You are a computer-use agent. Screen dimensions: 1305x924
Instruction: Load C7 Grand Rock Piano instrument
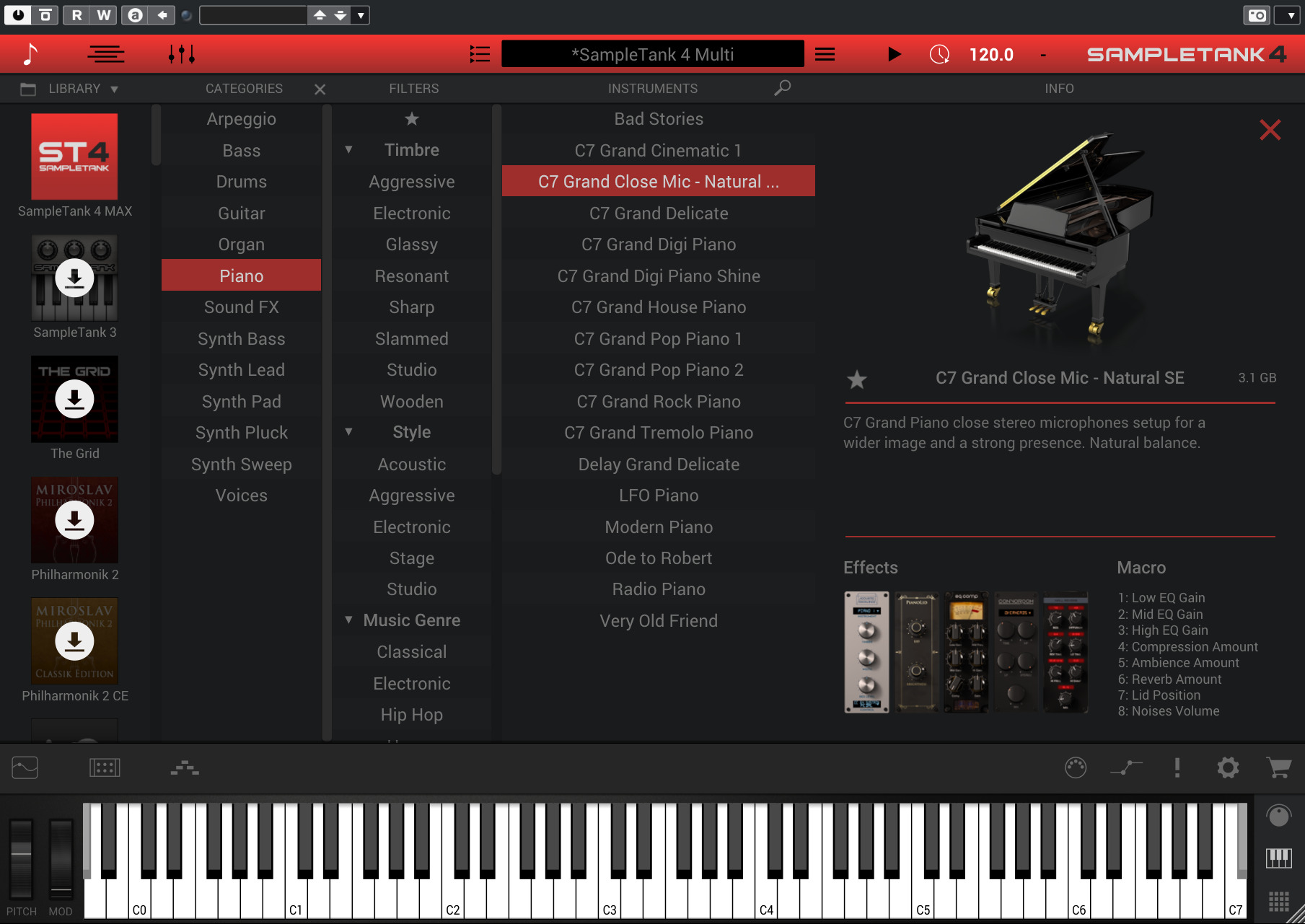[659, 401]
